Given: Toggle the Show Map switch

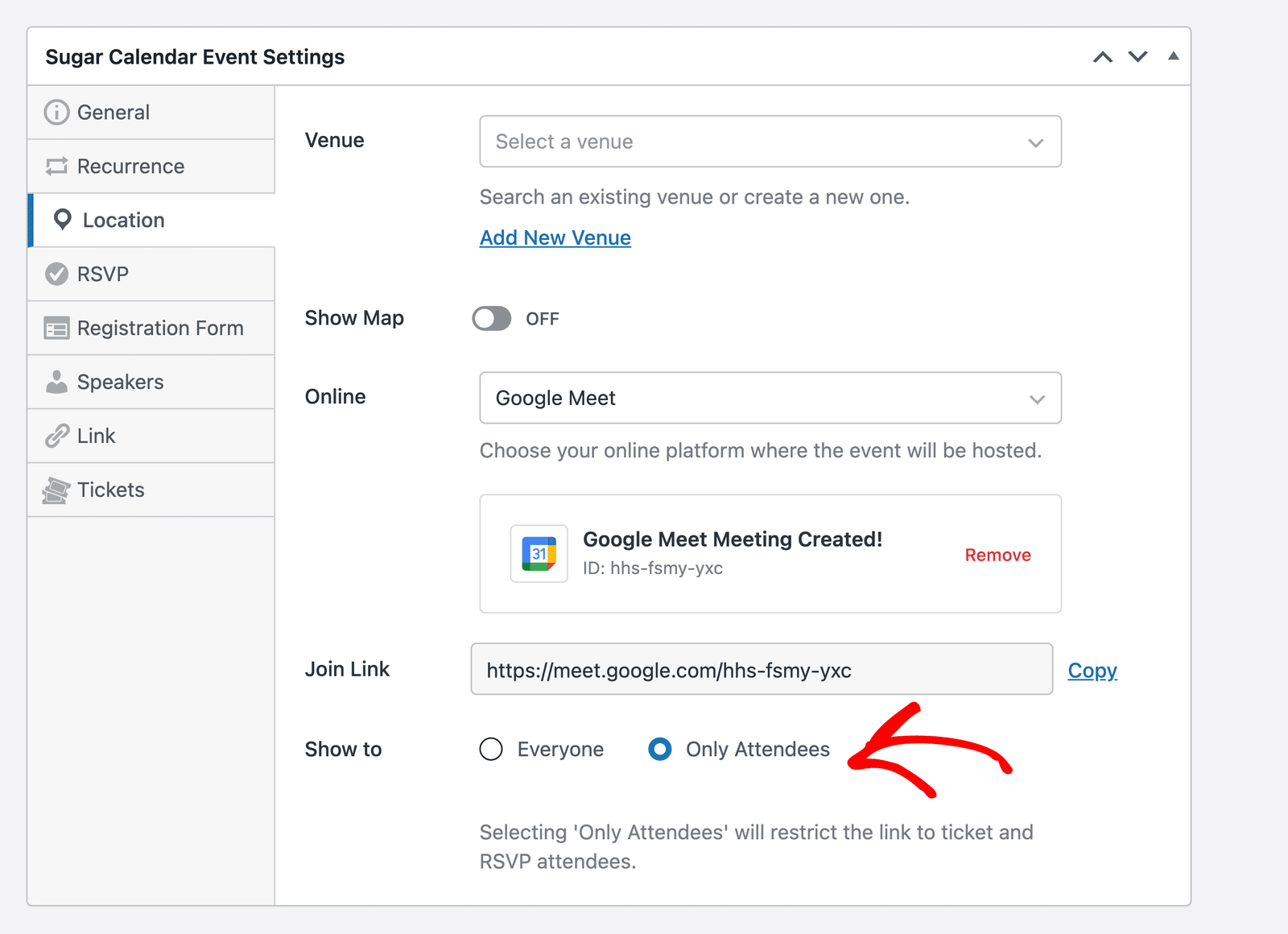Looking at the screenshot, I should click(492, 319).
